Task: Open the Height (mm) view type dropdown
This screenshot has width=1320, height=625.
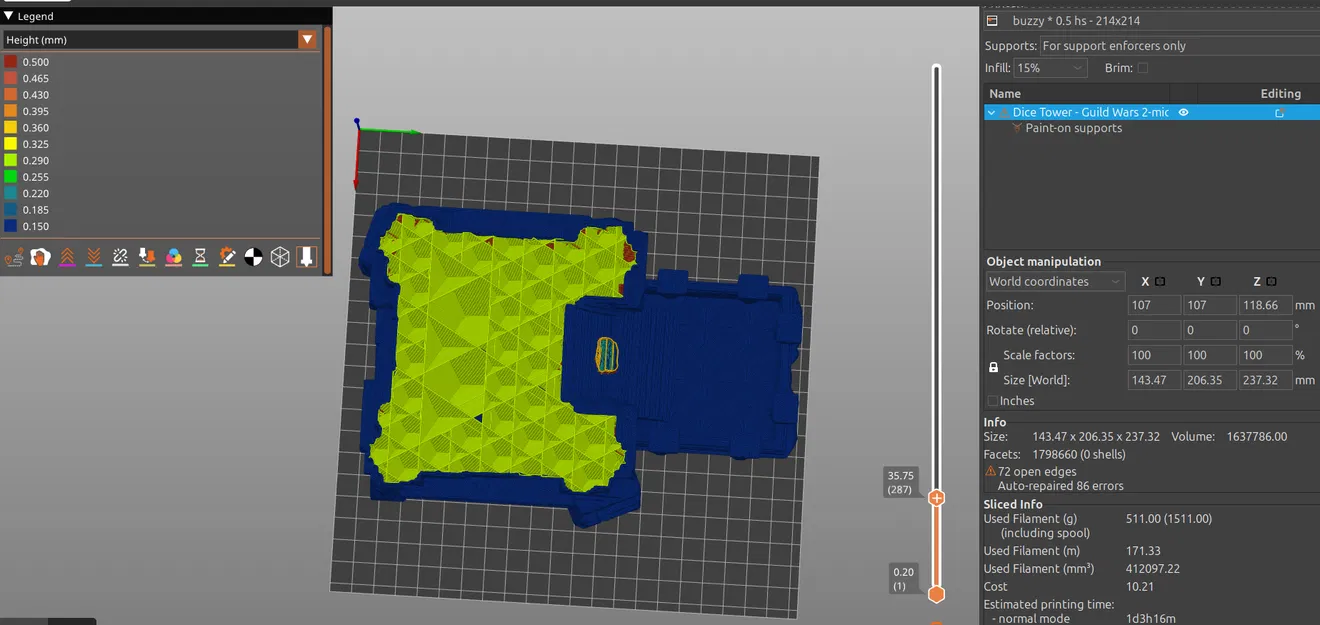Action: [160, 40]
